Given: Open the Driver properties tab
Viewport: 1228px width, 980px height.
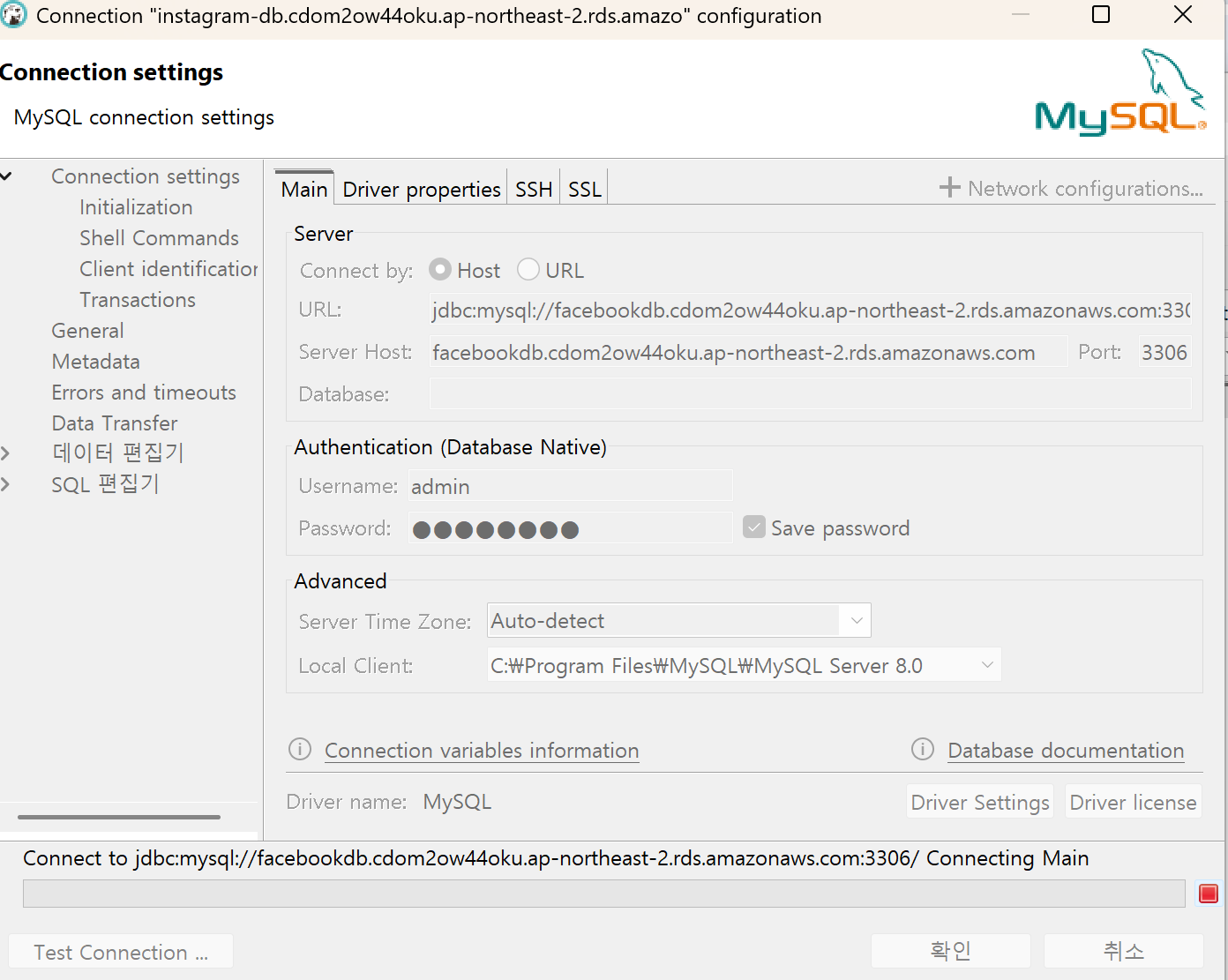Looking at the screenshot, I should pos(422,189).
